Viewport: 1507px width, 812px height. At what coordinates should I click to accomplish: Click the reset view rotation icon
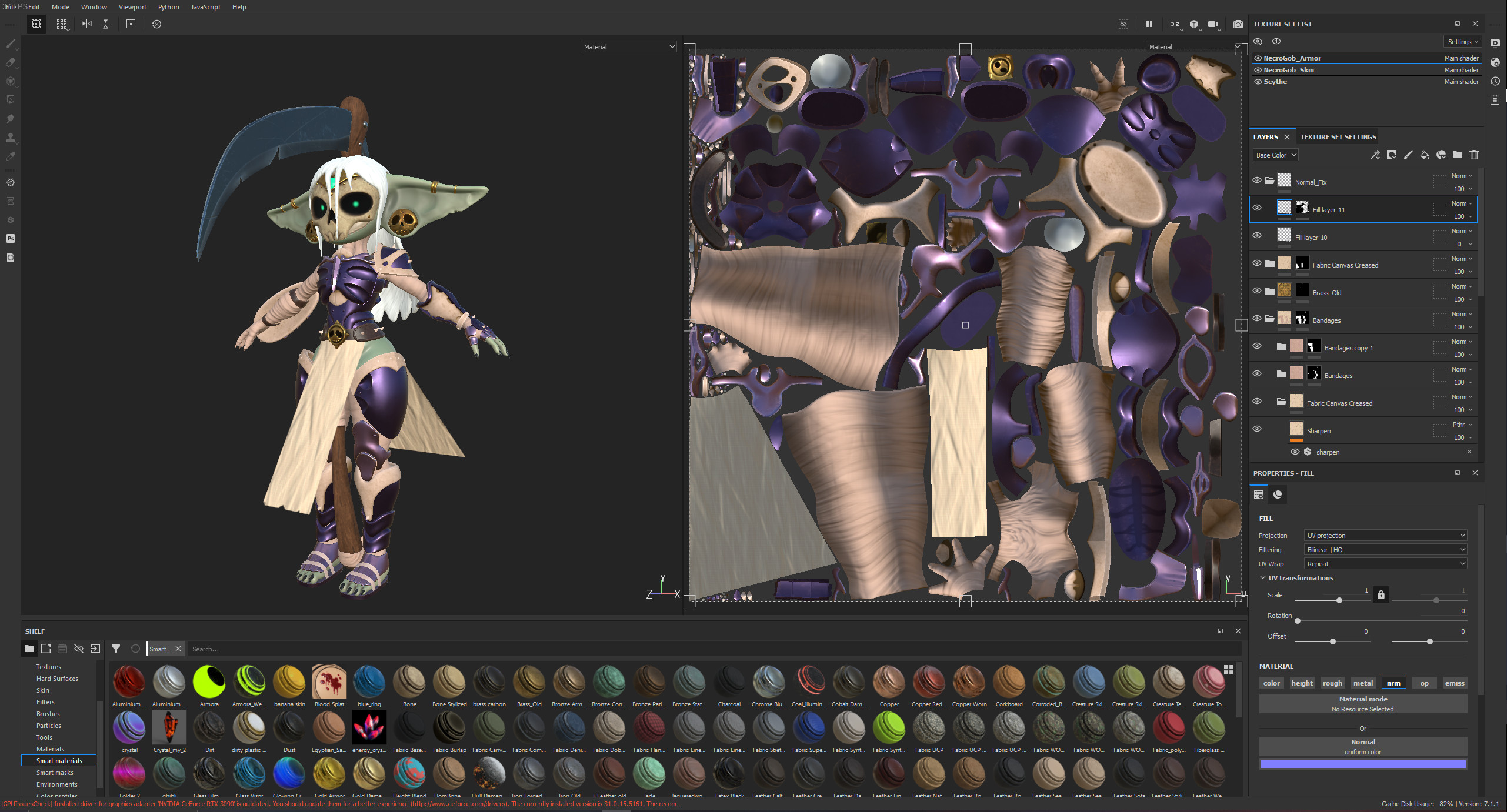[156, 24]
